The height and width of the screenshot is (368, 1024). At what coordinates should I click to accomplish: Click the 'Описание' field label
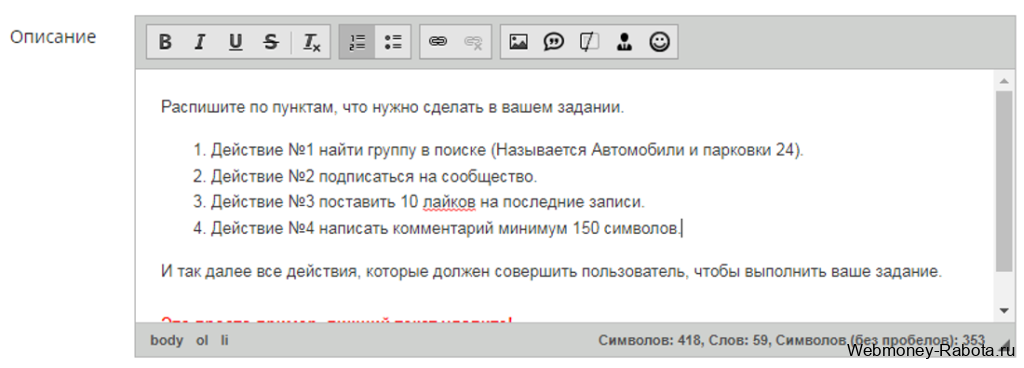[53, 37]
